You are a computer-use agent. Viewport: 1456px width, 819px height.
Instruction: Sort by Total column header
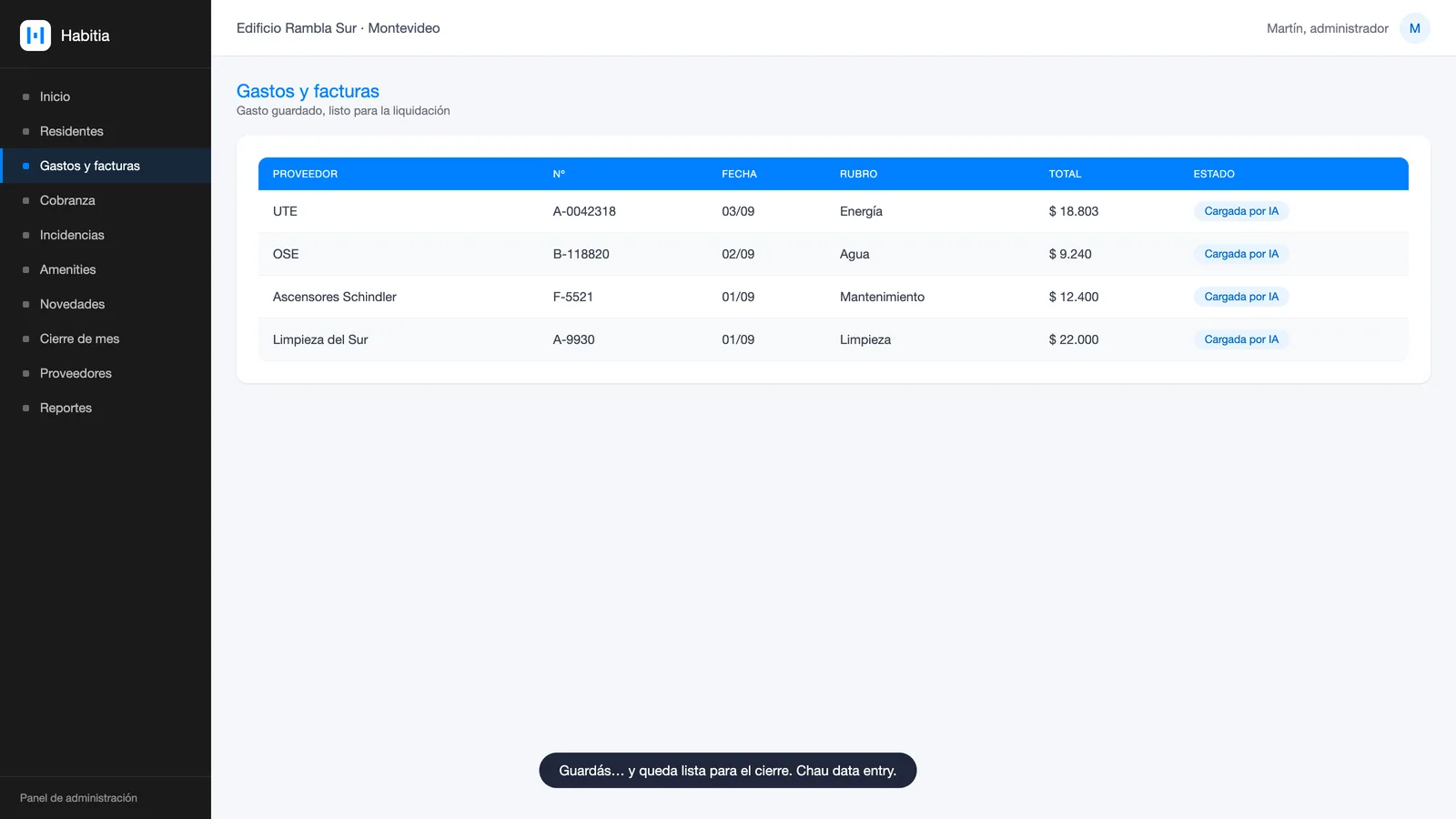point(1065,174)
